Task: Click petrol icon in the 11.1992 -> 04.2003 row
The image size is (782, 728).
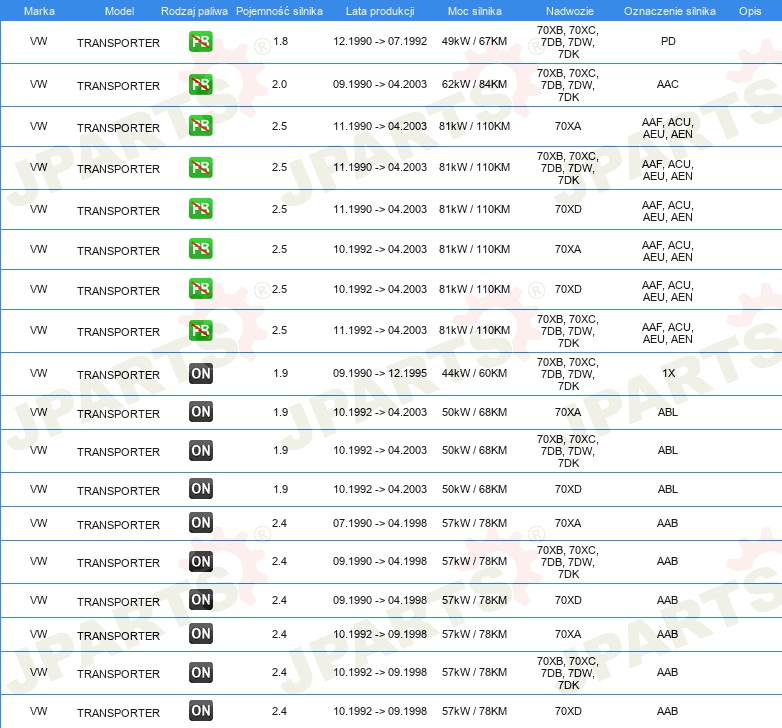Action: point(200,330)
